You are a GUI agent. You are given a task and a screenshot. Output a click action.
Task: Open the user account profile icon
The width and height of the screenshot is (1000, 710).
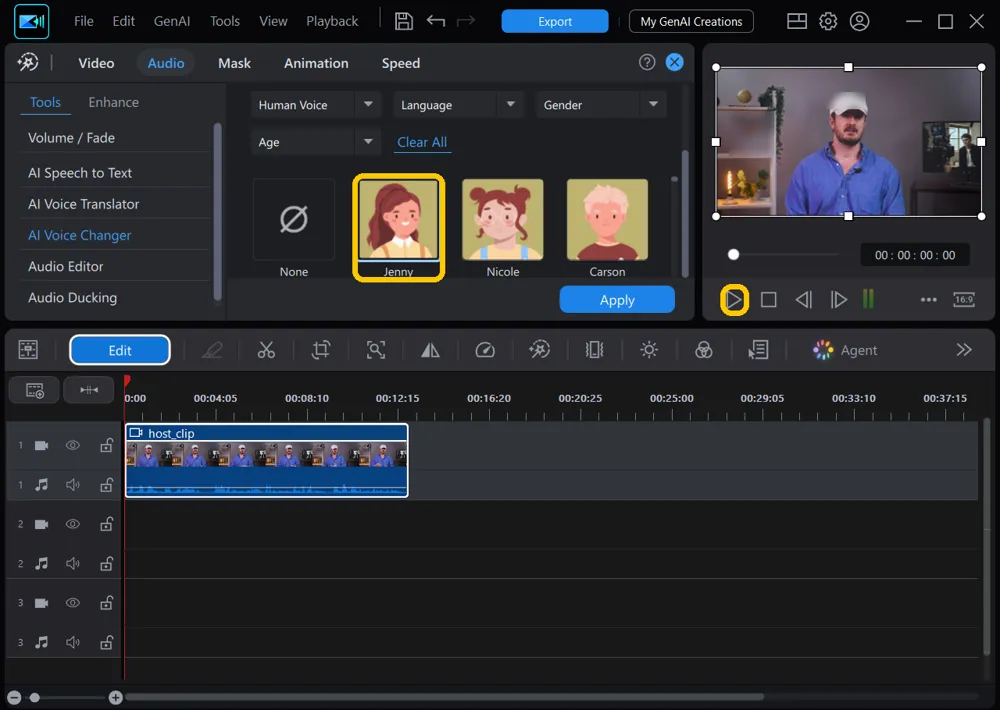(859, 21)
